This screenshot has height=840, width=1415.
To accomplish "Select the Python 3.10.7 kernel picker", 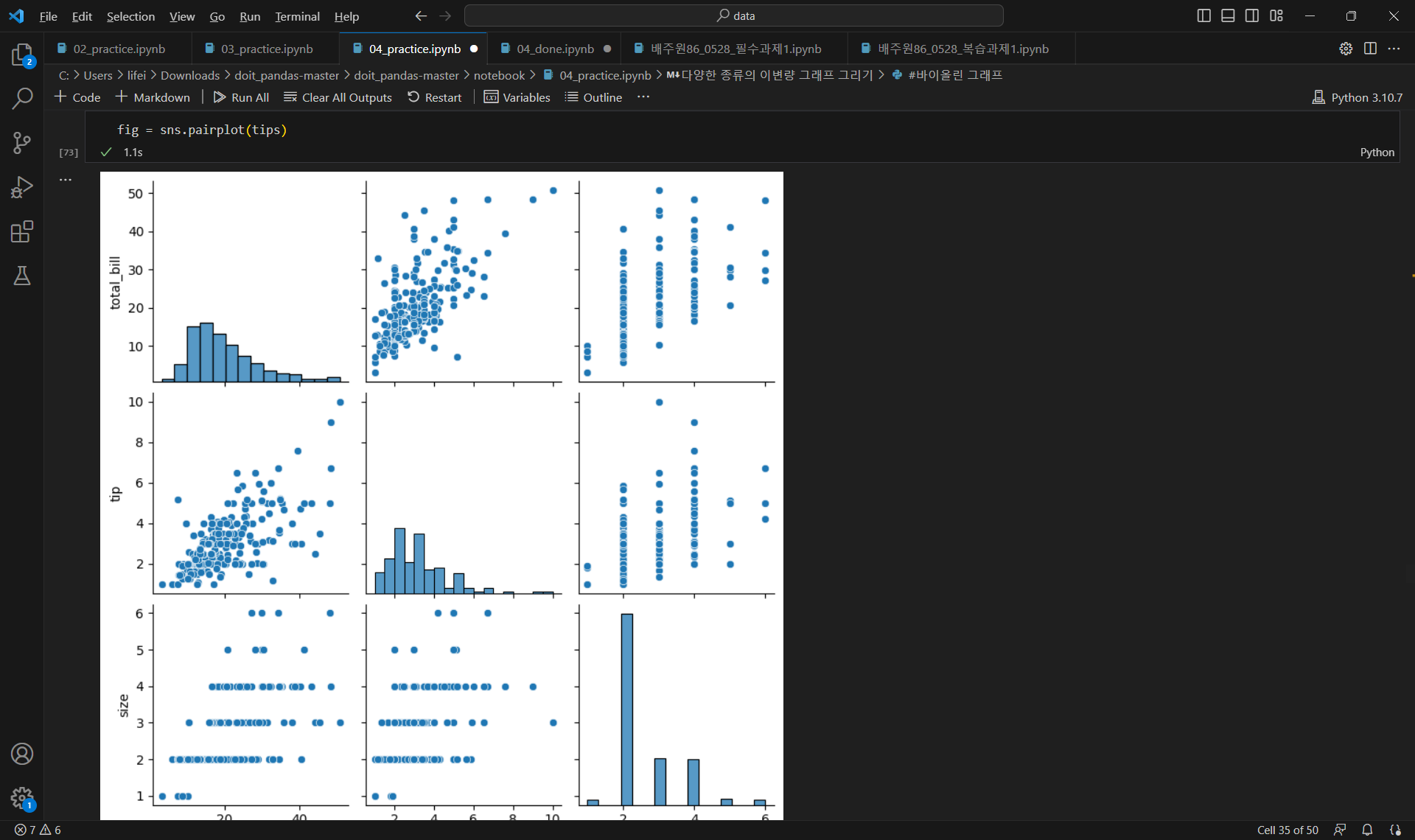I will click(x=1358, y=97).
